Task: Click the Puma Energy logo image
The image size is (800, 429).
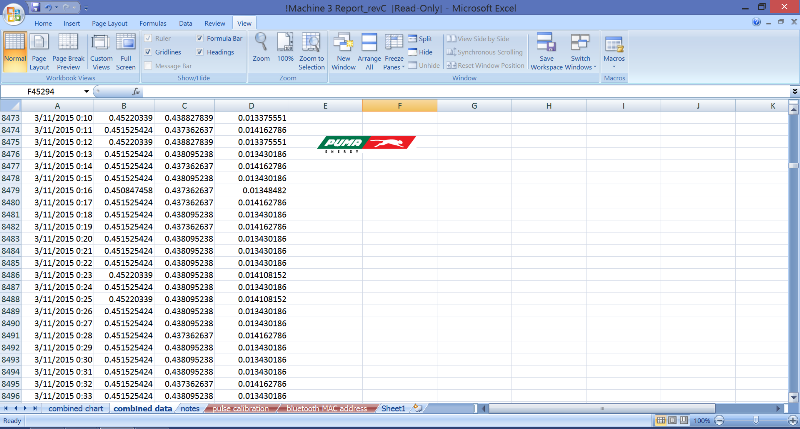Action: coord(366,144)
